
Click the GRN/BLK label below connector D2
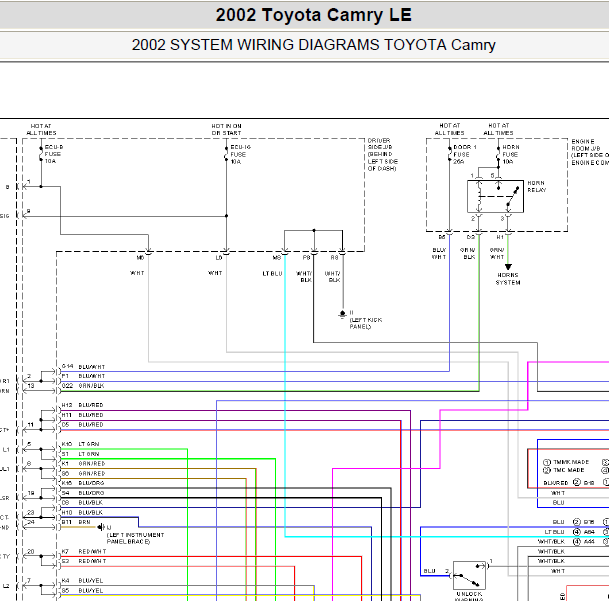[x=468, y=253]
